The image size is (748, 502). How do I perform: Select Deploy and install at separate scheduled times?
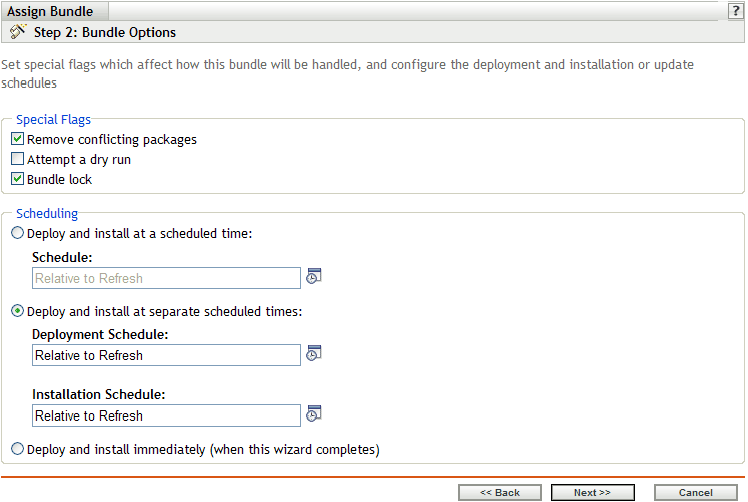[x=17, y=311]
